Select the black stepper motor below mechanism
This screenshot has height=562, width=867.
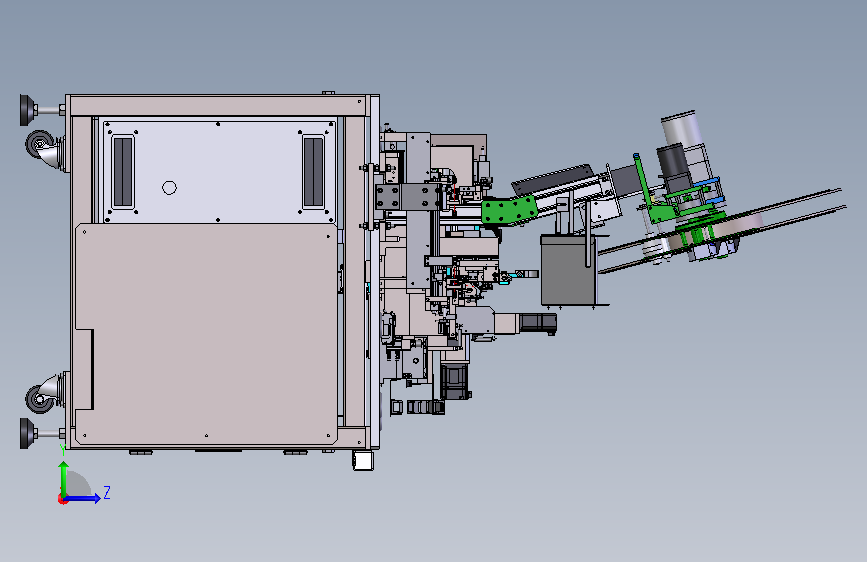coord(455,381)
